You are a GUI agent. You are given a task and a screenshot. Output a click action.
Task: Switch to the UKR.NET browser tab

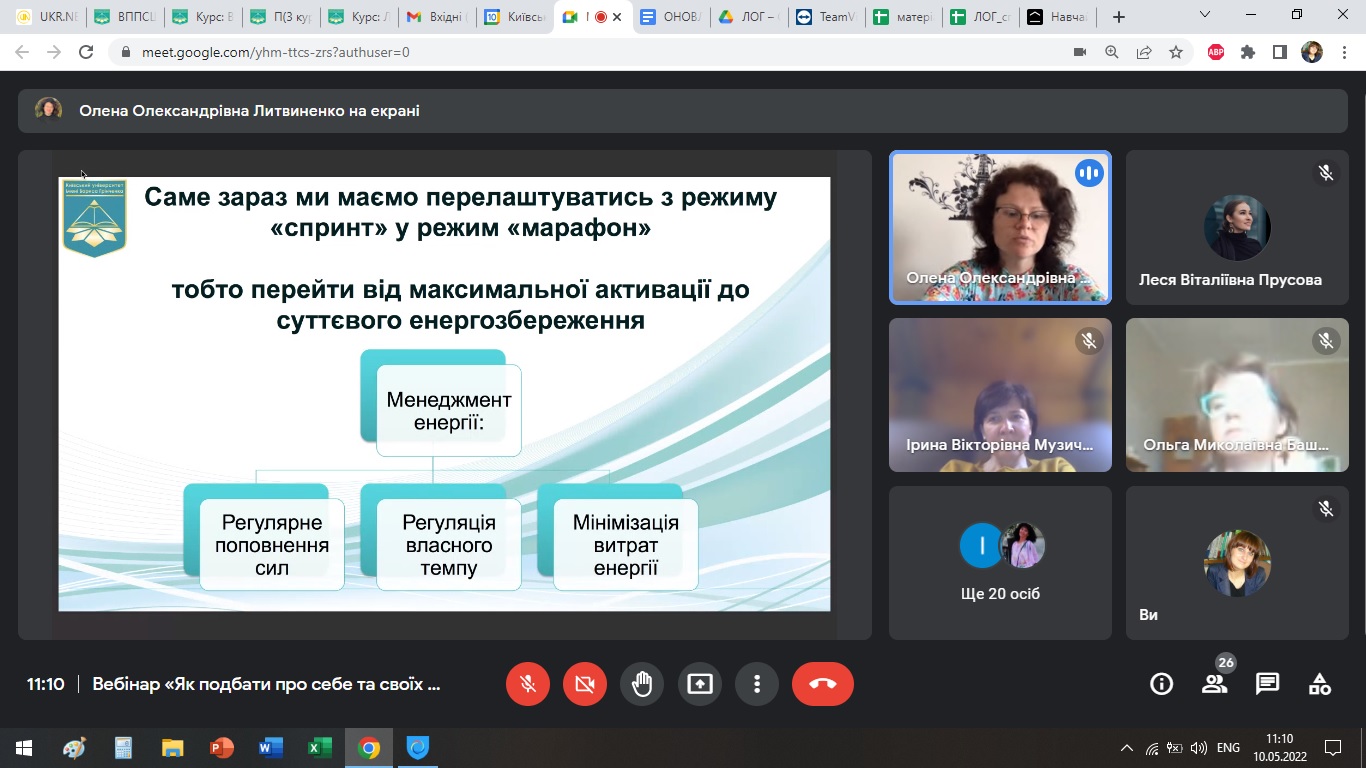46,17
